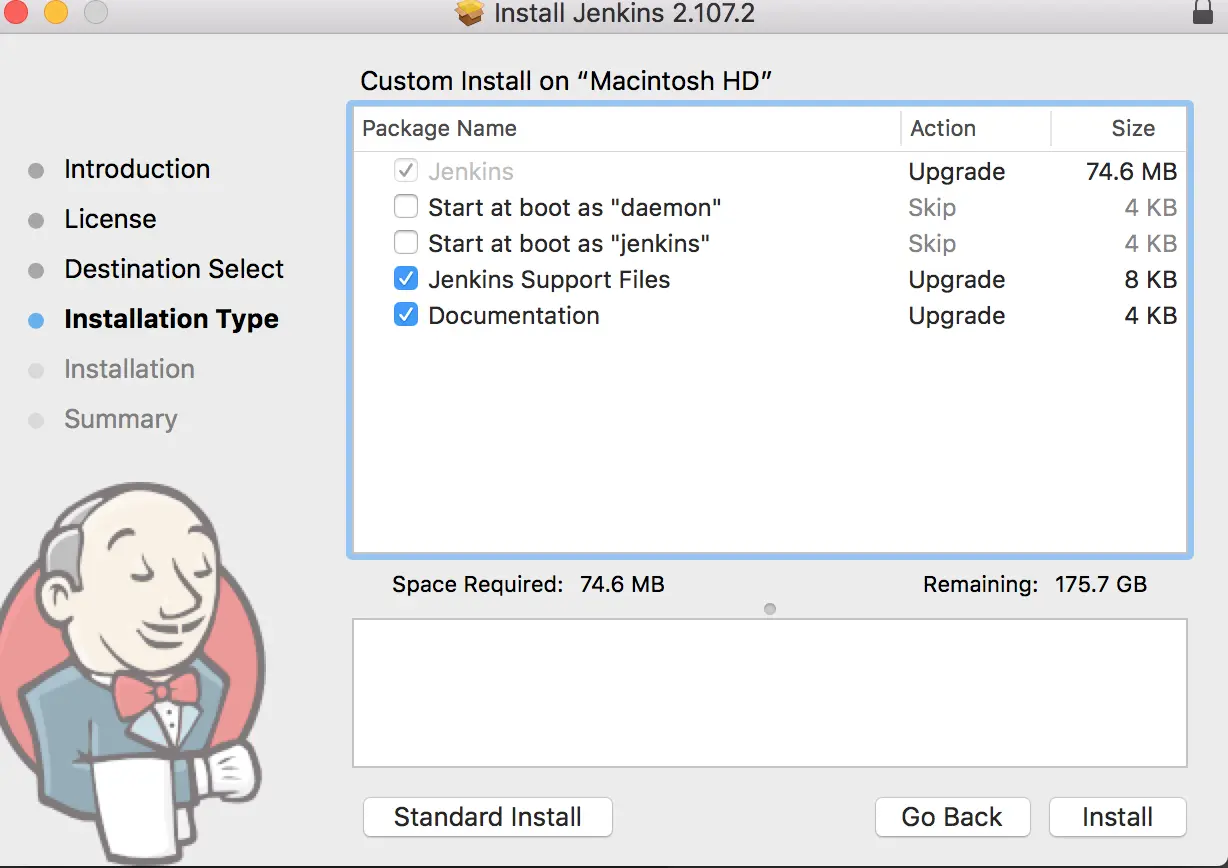The height and width of the screenshot is (868, 1228).
Task: Click the Jenkins Support Files label
Action: coord(549,280)
